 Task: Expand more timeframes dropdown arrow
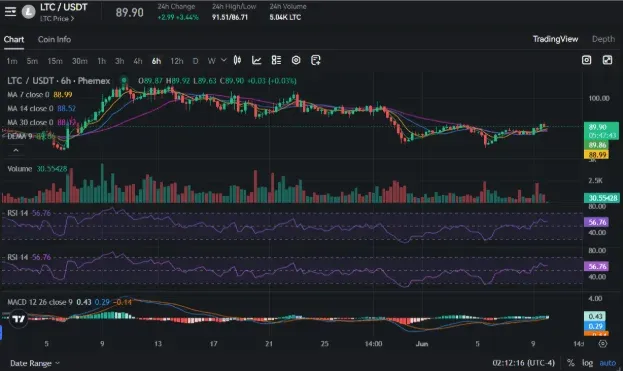[x=224, y=60]
